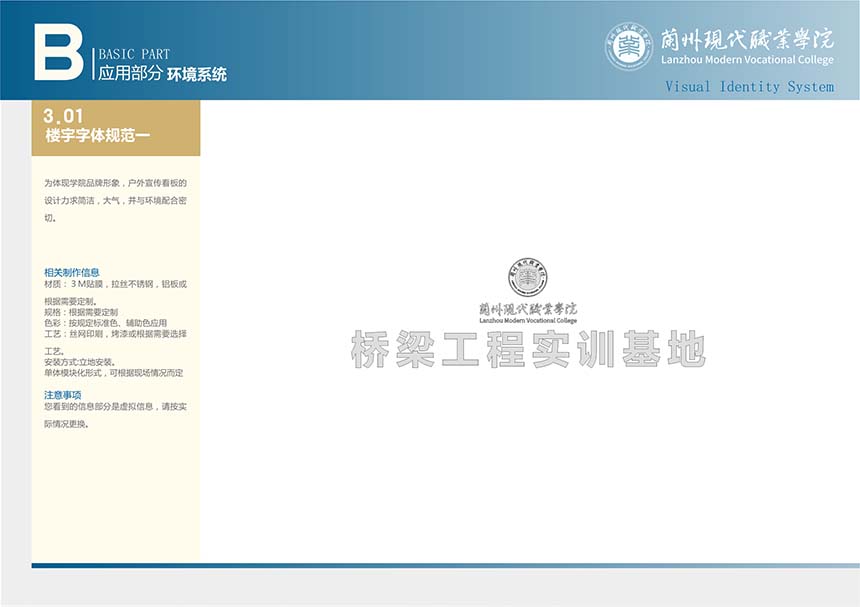Click the blue gradient bar at page bottom
The width and height of the screenshot is (860, 607).
click(x=445, y=565)
